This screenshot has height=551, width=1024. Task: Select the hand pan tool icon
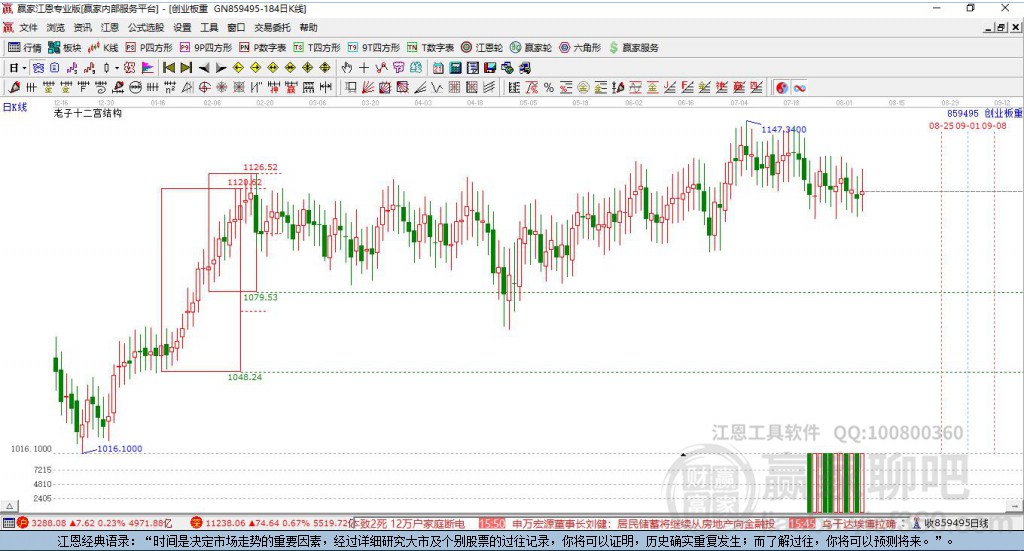point(347,68)
